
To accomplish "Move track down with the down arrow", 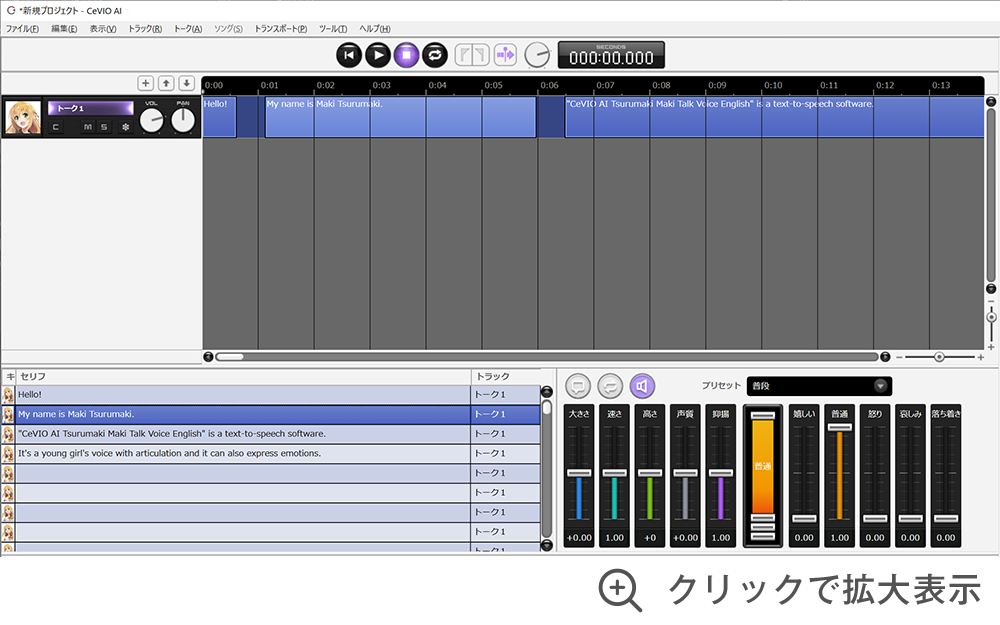I will 186,83.
